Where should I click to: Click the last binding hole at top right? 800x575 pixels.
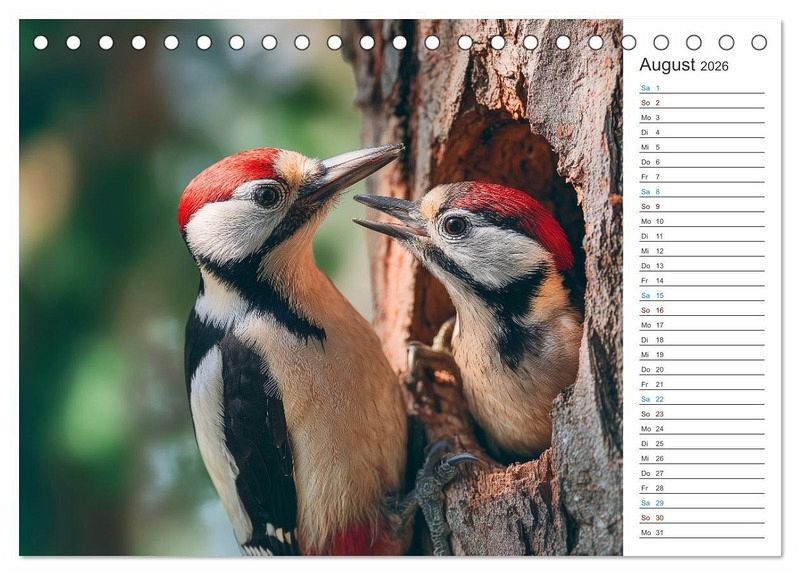(x=759, y=43)
